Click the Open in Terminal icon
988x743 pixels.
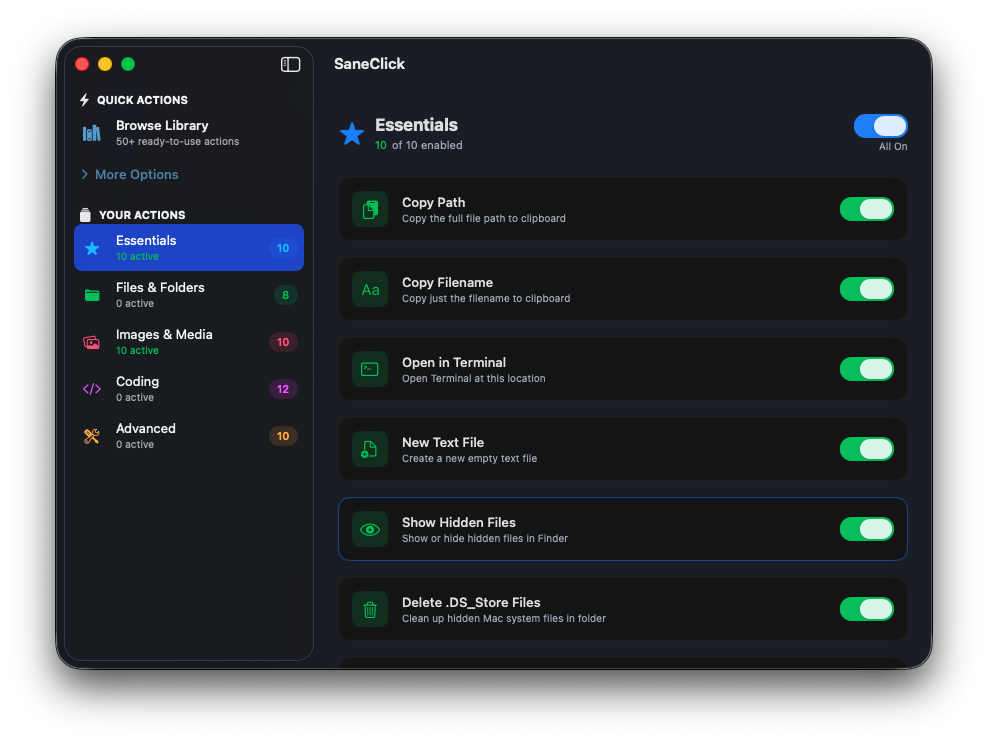[370, 369]
